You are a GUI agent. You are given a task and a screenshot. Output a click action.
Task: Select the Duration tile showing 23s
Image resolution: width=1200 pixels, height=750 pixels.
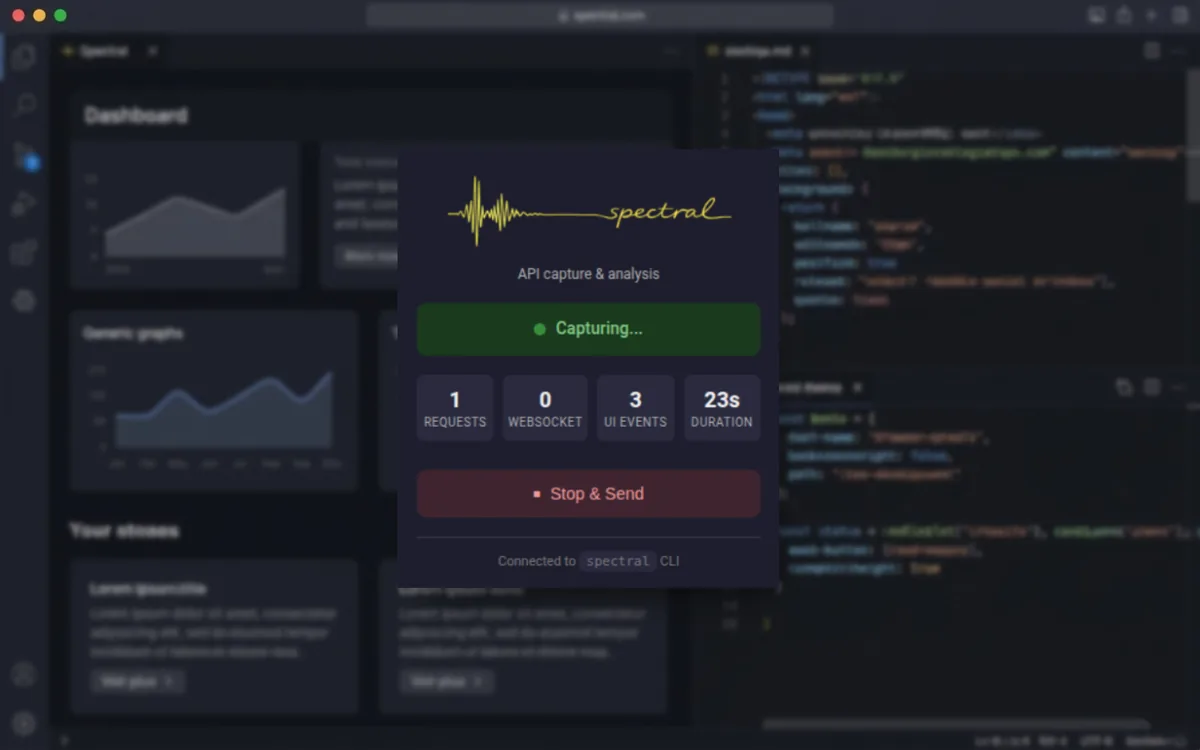pos(722,408)
